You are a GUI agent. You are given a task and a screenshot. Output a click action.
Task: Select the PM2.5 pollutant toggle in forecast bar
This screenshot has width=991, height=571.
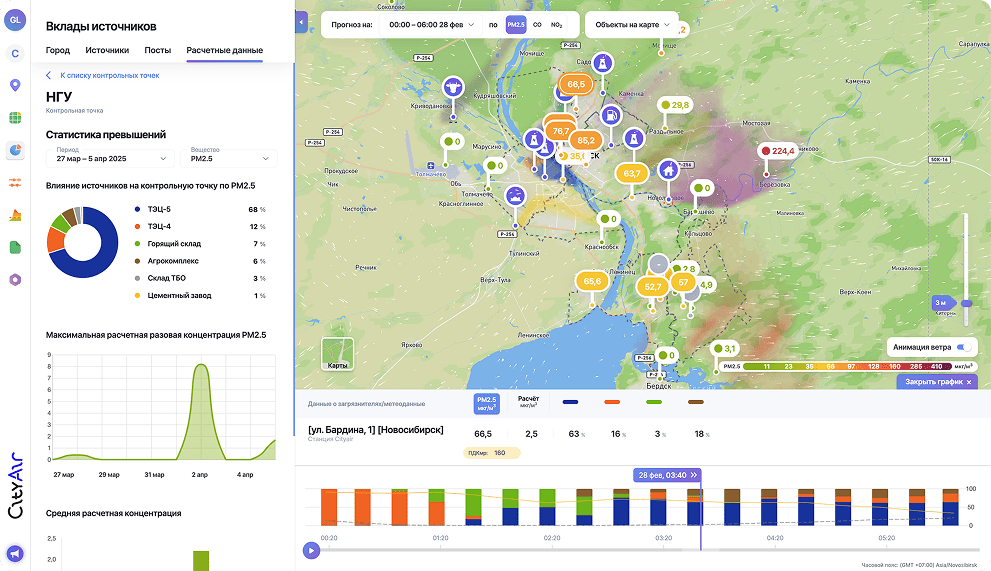coord(516,24)
